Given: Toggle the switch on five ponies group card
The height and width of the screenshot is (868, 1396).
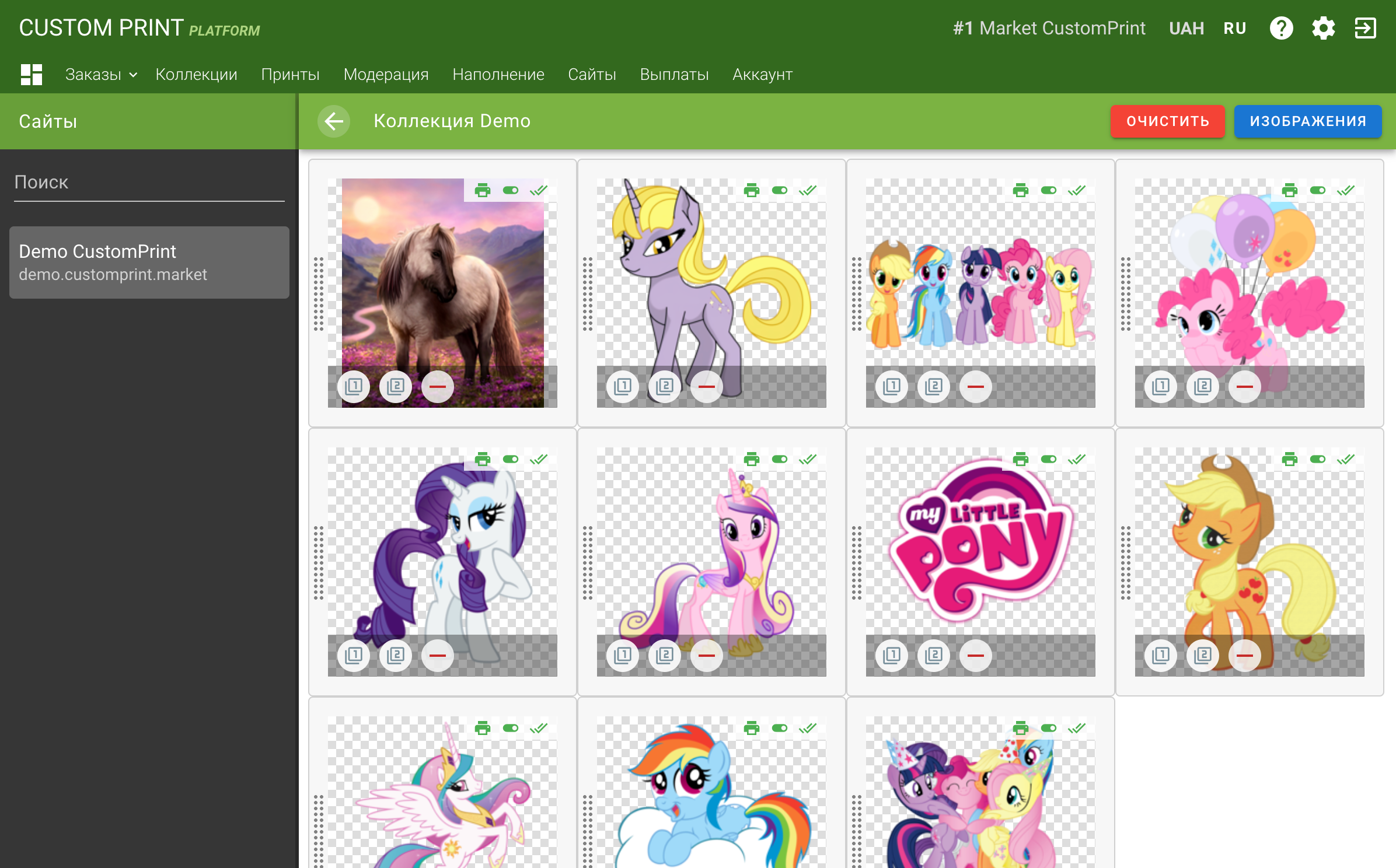Looking at the screenshot, I should pyautogui.click(x=1049, y=190).
